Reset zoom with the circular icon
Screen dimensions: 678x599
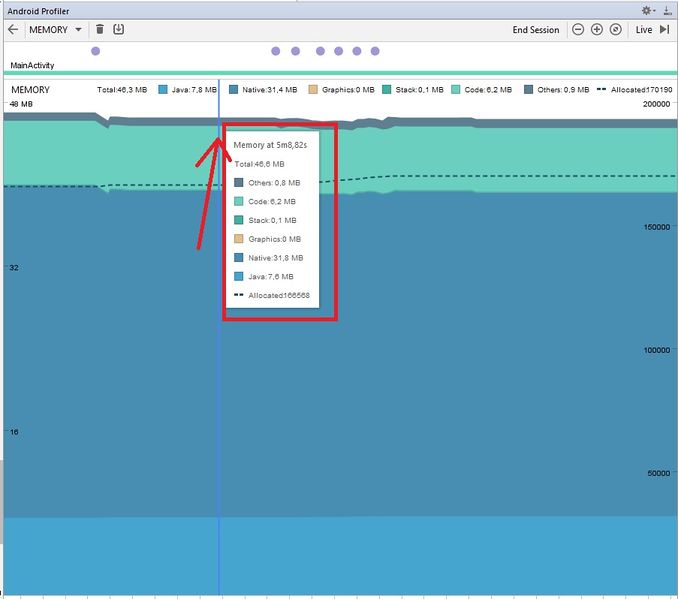point(615,29)
